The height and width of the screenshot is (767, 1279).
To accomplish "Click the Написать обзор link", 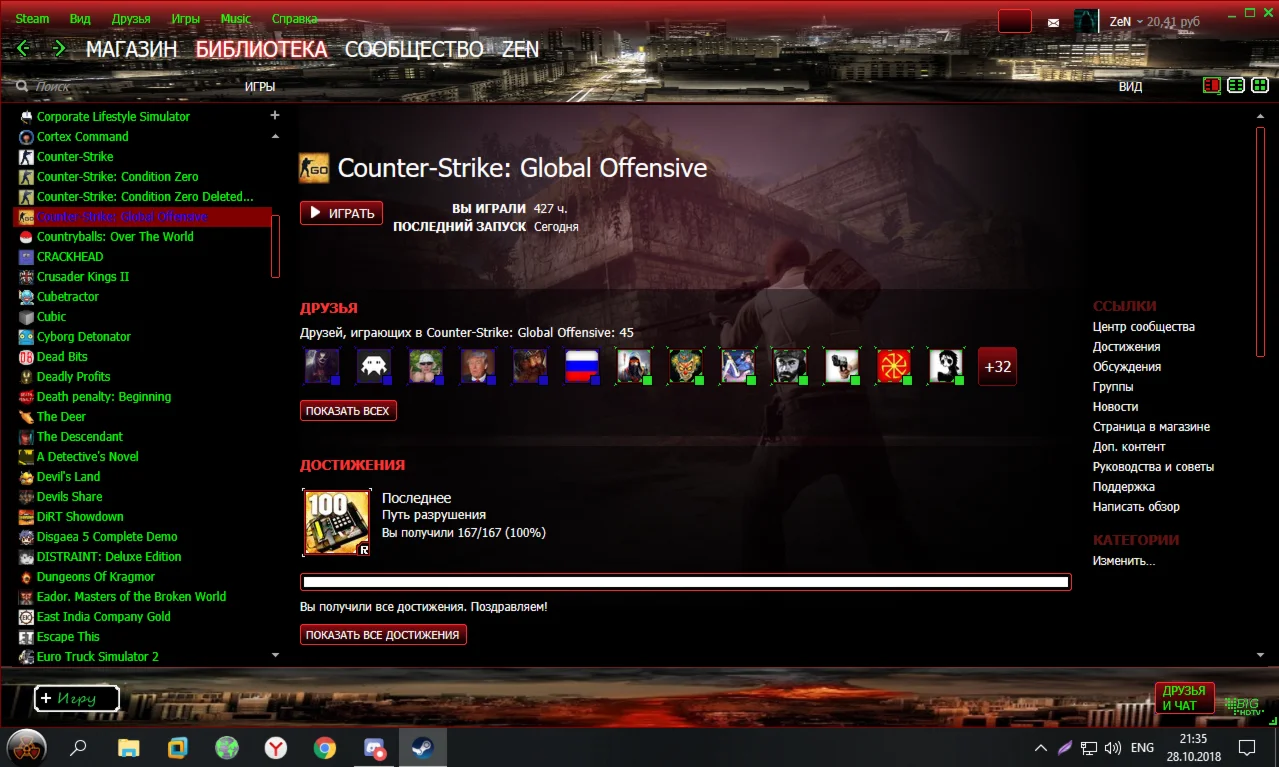I will pyautogui.click(x=1136, y=507).
